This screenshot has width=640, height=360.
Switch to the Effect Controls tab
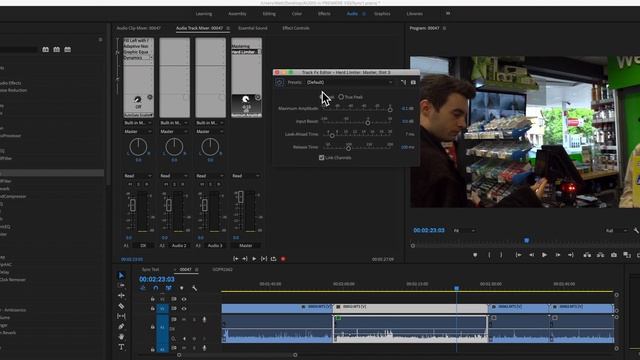(296, 28)
